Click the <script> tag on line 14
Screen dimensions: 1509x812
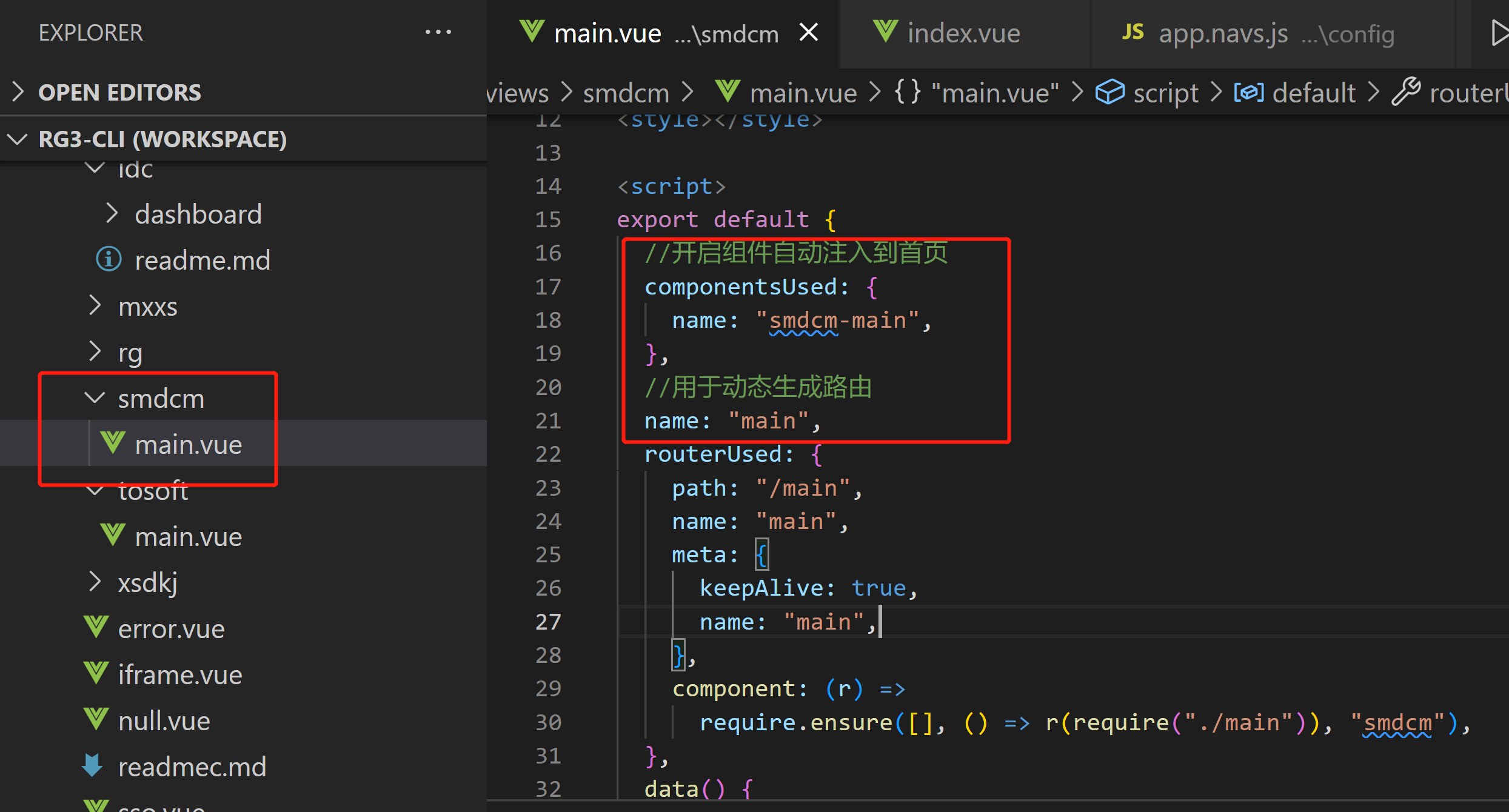671,186
